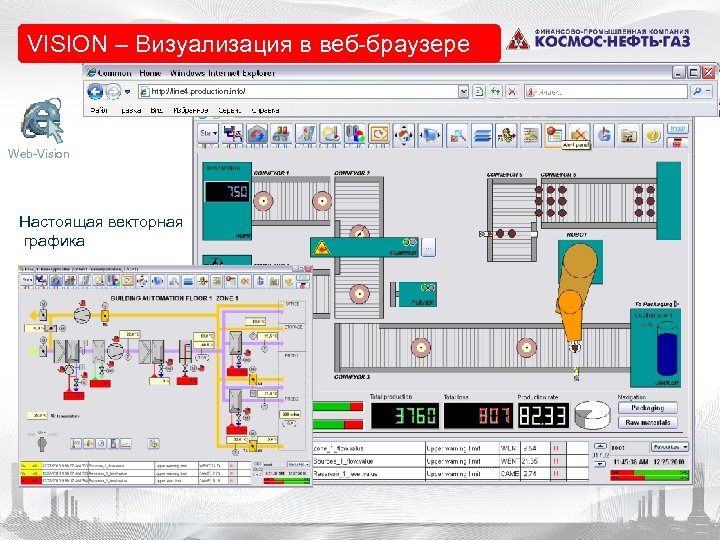Open the Избранное menu

point(191,110)
